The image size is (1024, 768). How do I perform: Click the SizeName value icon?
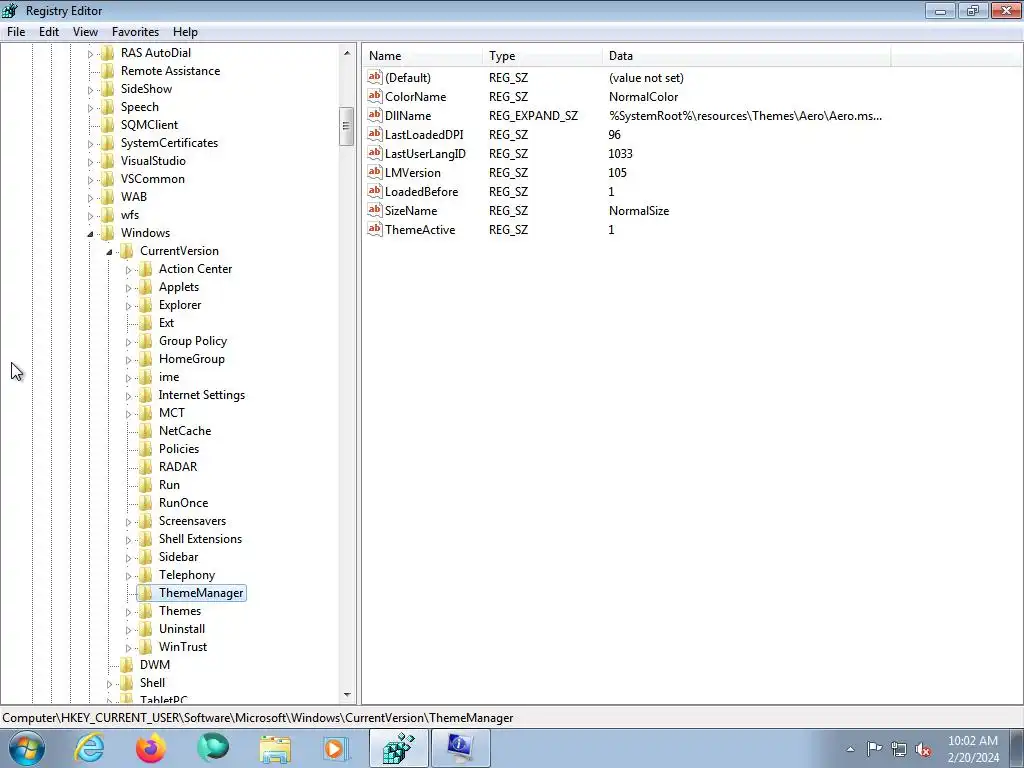[374, 210]
